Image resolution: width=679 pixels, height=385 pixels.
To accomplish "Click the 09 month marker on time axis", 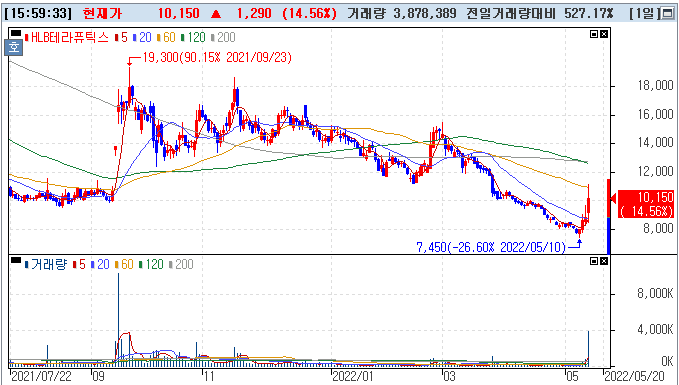I will pyautogui.click(x=98, y=376).
